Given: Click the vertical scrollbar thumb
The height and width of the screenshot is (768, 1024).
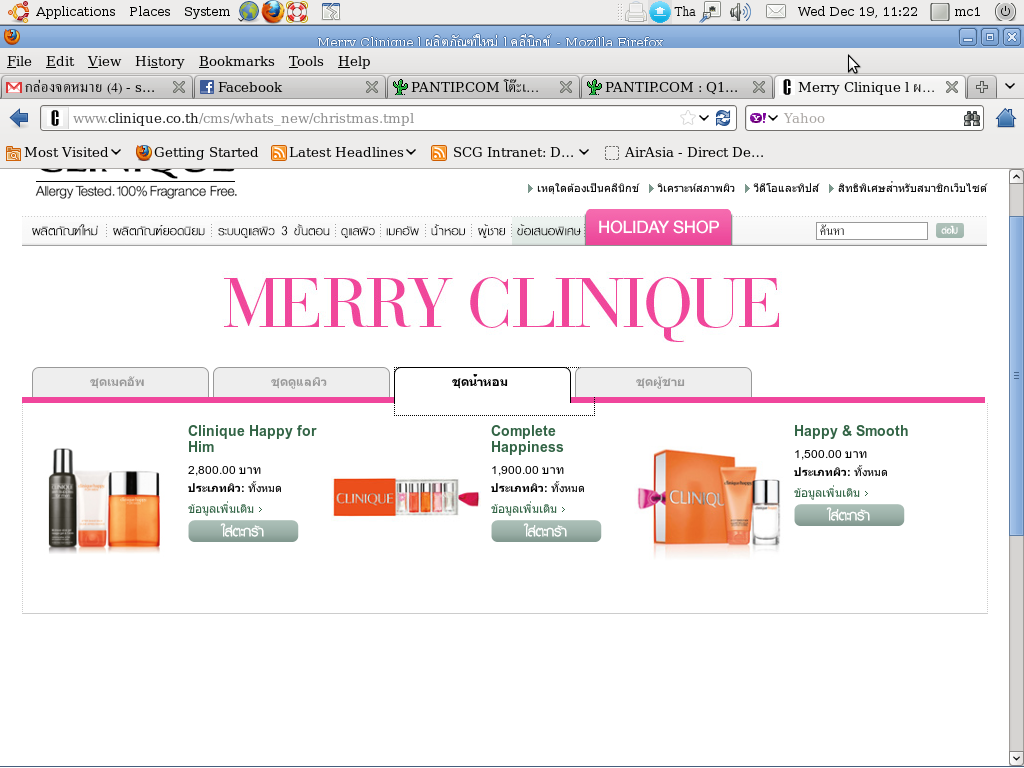Looking at the screenshot, I should [1016, 376].
